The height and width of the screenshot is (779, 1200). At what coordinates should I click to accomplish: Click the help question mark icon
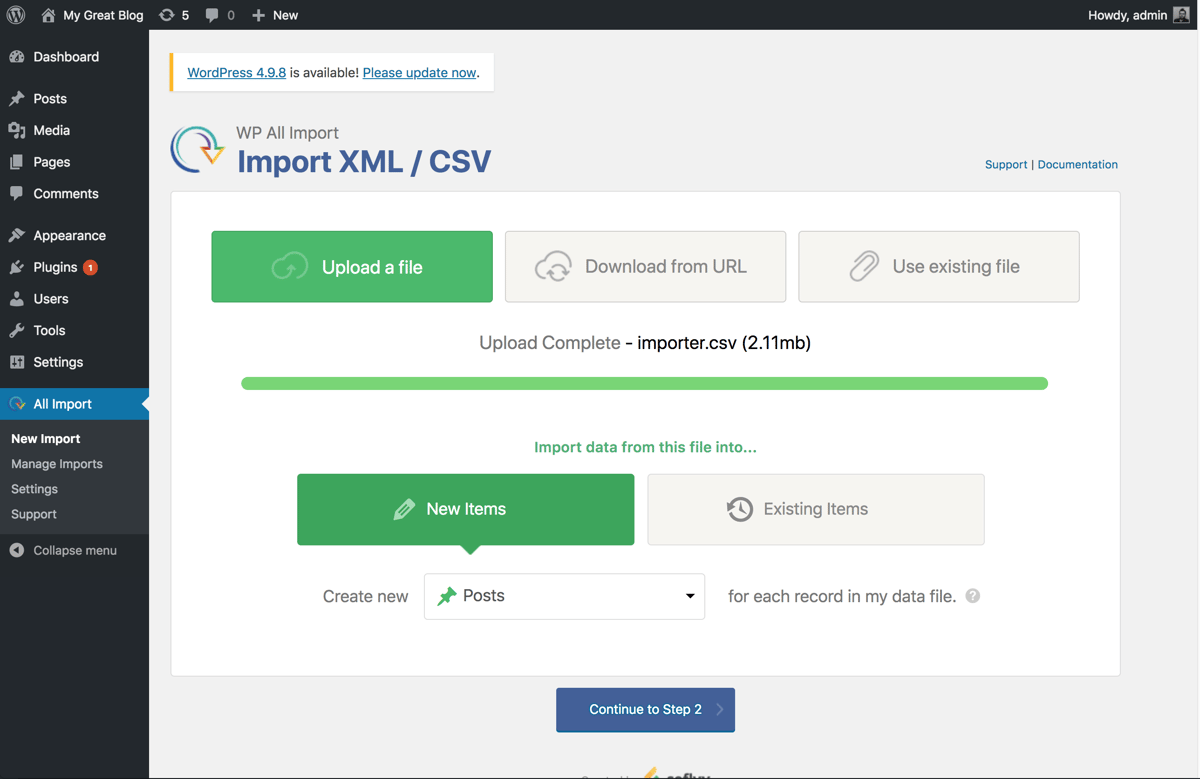[972, 596]
